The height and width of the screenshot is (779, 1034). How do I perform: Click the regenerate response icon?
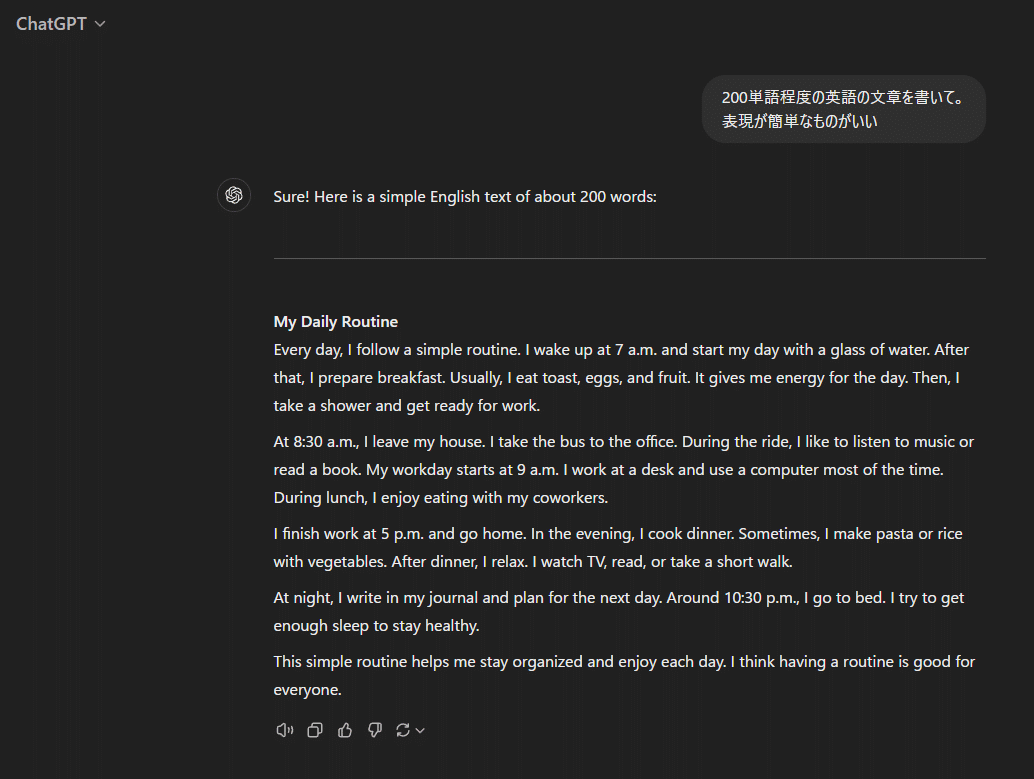(x=403, y=730)
